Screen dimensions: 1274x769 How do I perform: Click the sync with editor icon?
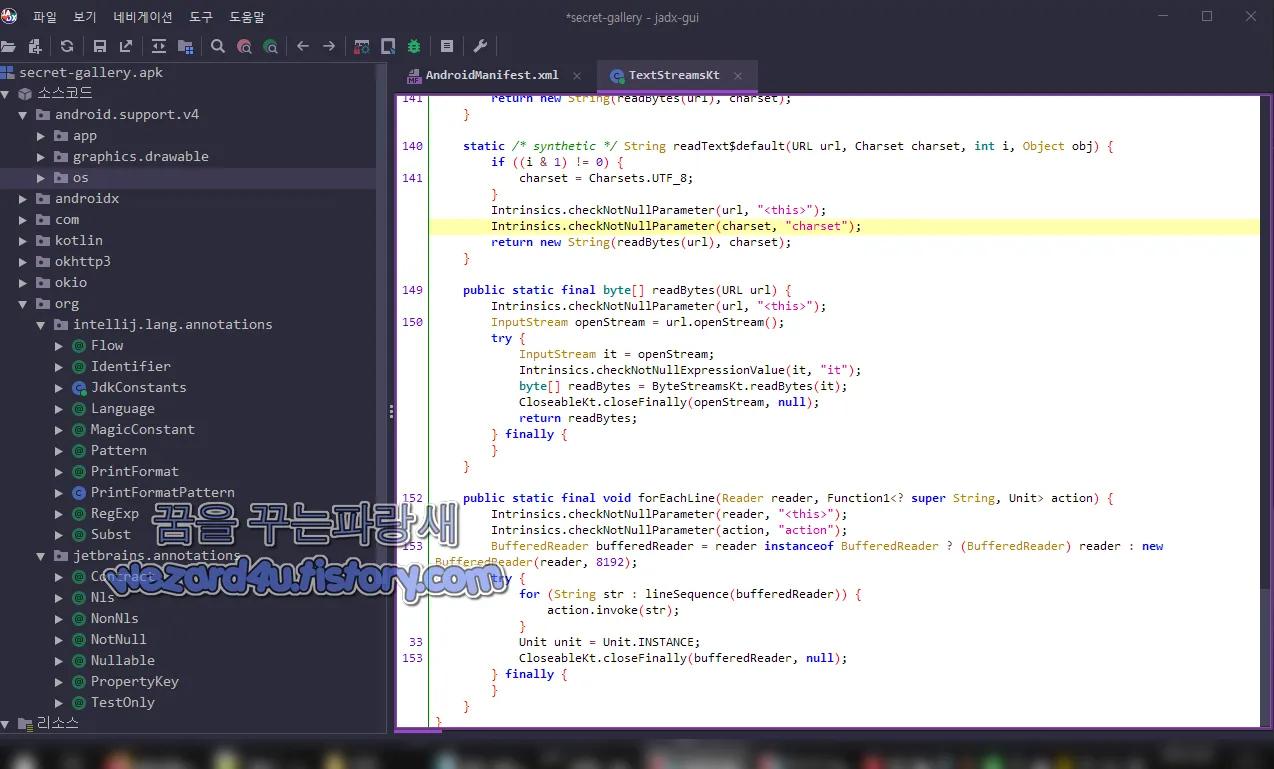coord(159,46)
